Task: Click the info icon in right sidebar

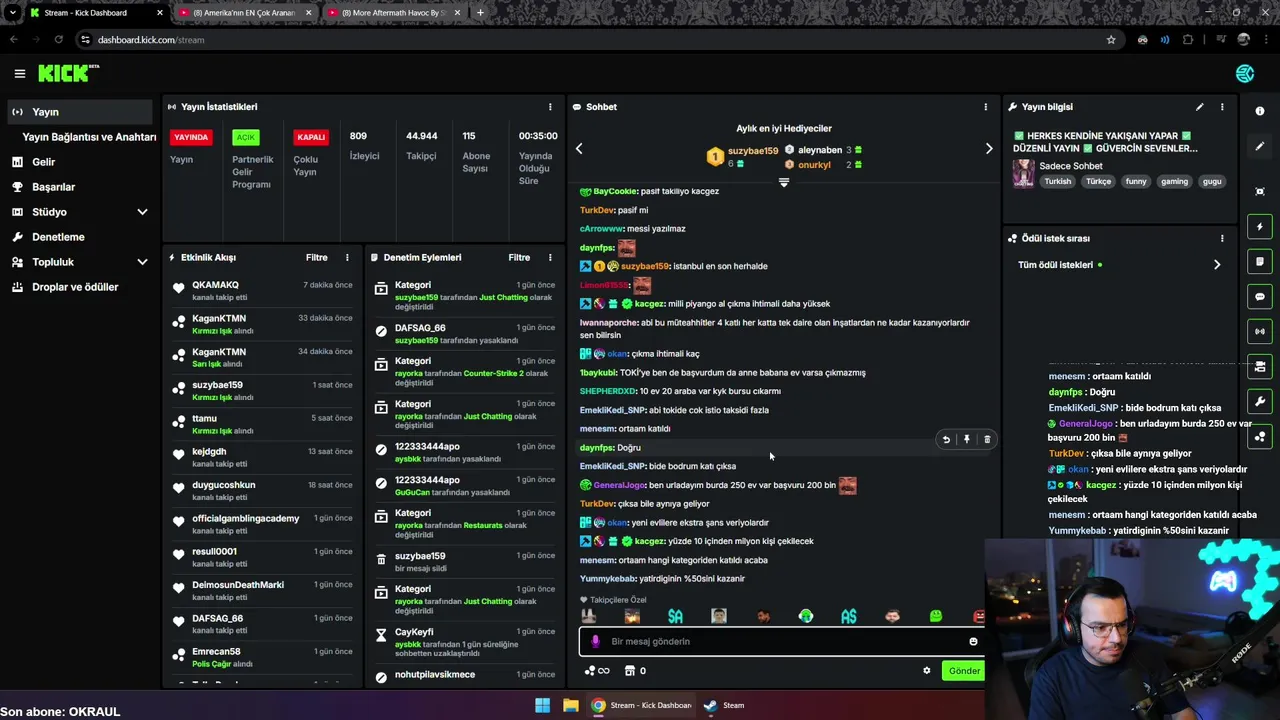Action: (x=1260, y=111)
